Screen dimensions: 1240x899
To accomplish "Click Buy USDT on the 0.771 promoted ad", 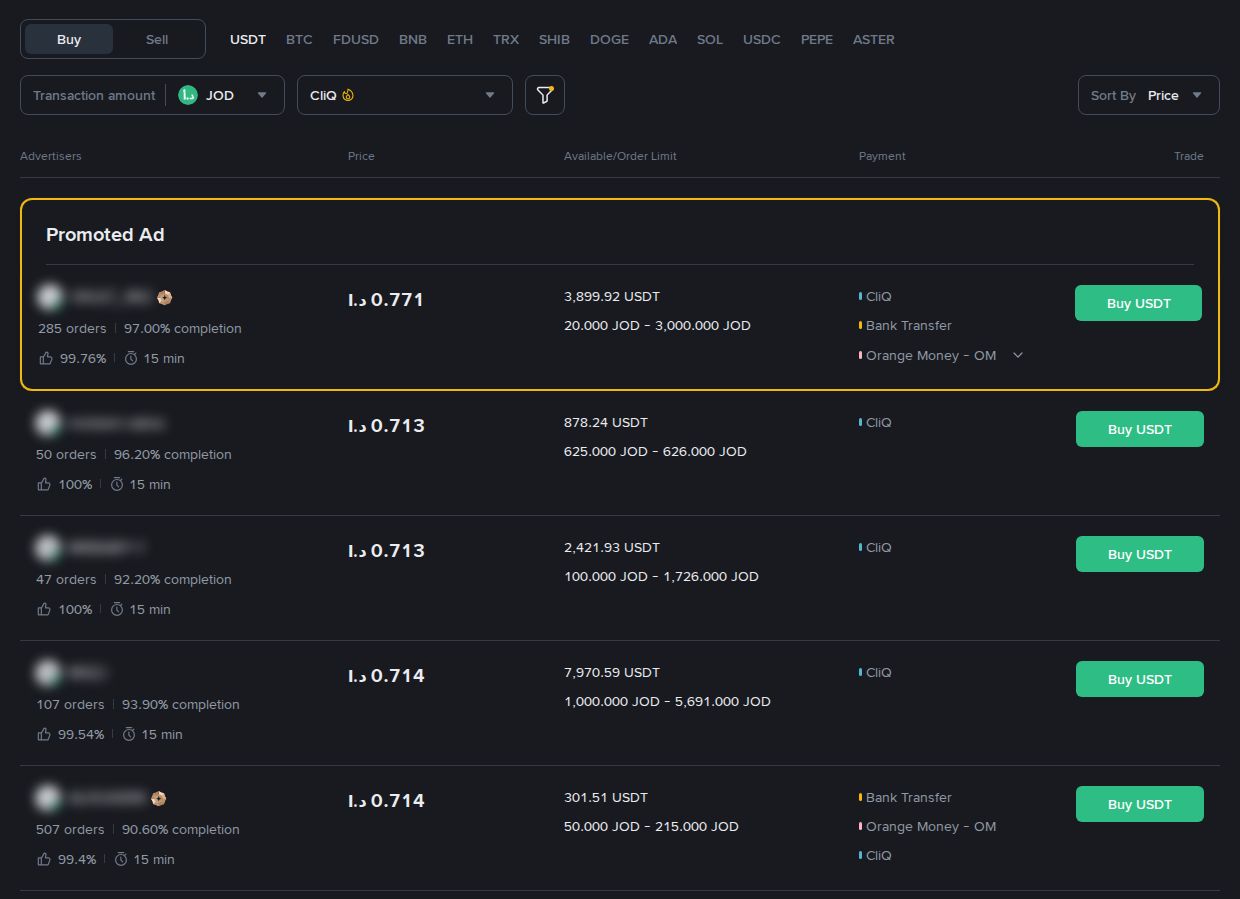I will click(x=1138, y=303).
